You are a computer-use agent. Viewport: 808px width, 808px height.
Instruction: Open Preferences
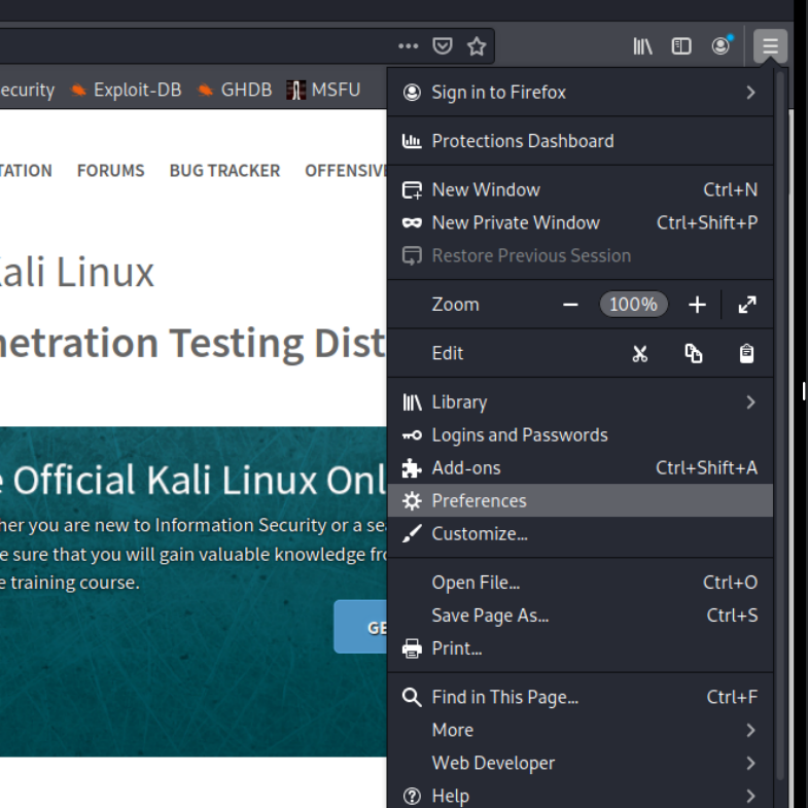tap(580, 501)
